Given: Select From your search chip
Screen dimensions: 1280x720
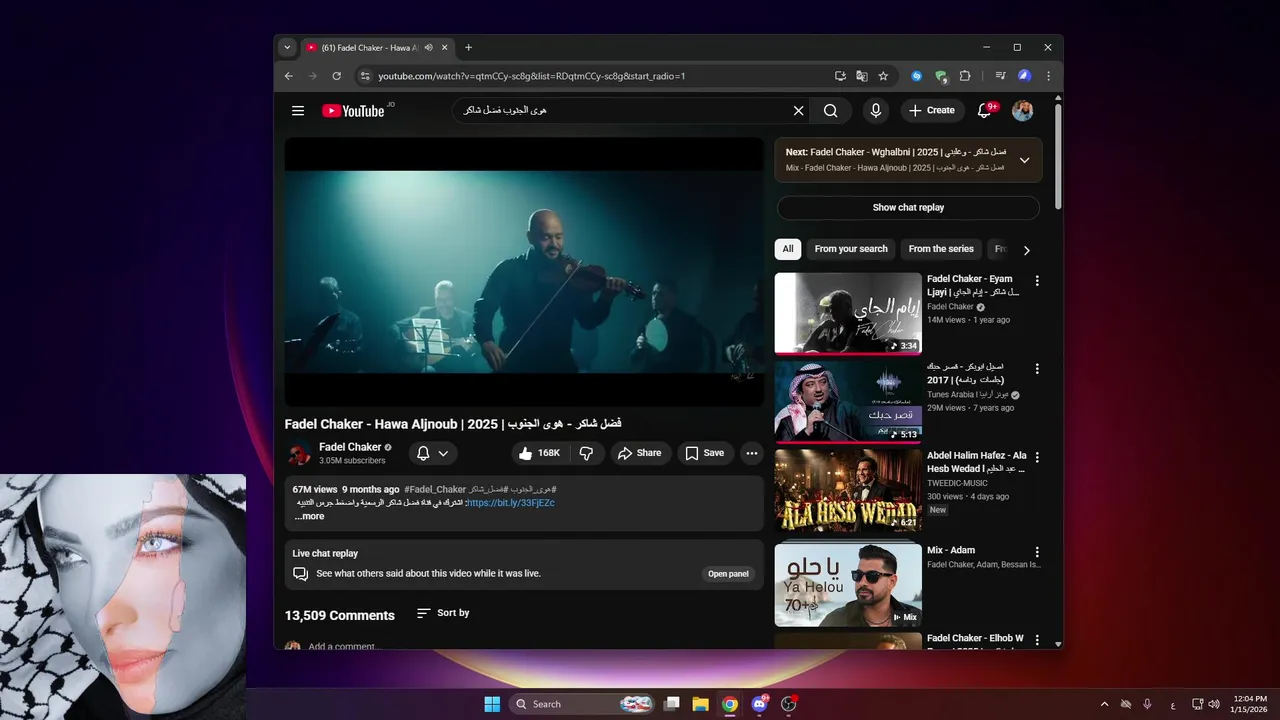Looking at the screenshot, I should (x=851, y=249).
